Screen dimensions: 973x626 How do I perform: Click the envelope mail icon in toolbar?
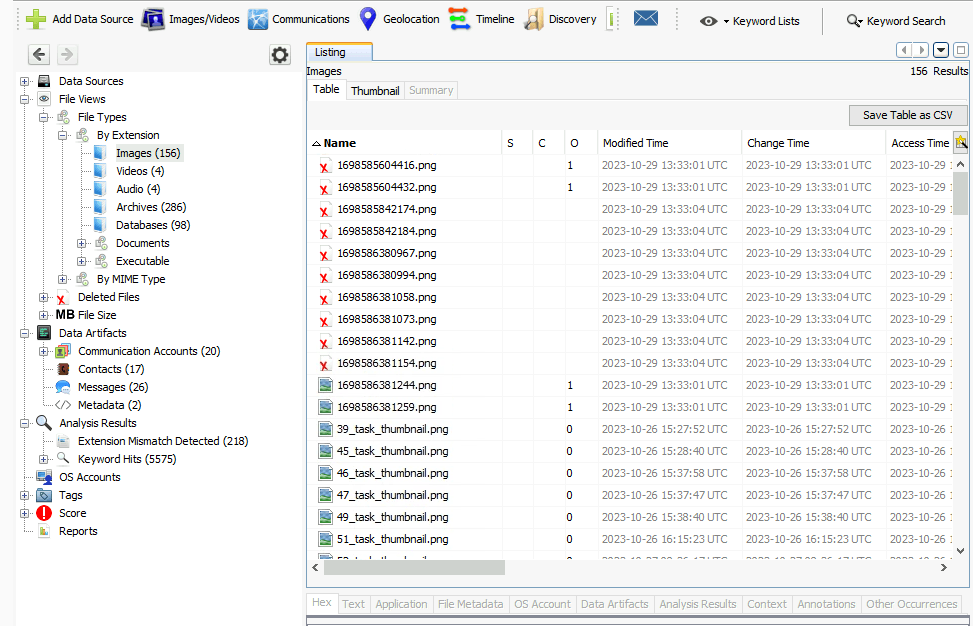[x=645, y=19]
